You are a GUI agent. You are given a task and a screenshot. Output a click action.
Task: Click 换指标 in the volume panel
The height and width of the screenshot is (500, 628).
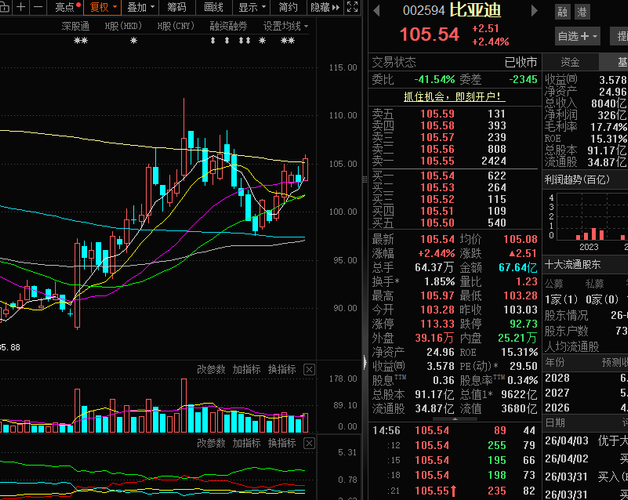[282, 369]
